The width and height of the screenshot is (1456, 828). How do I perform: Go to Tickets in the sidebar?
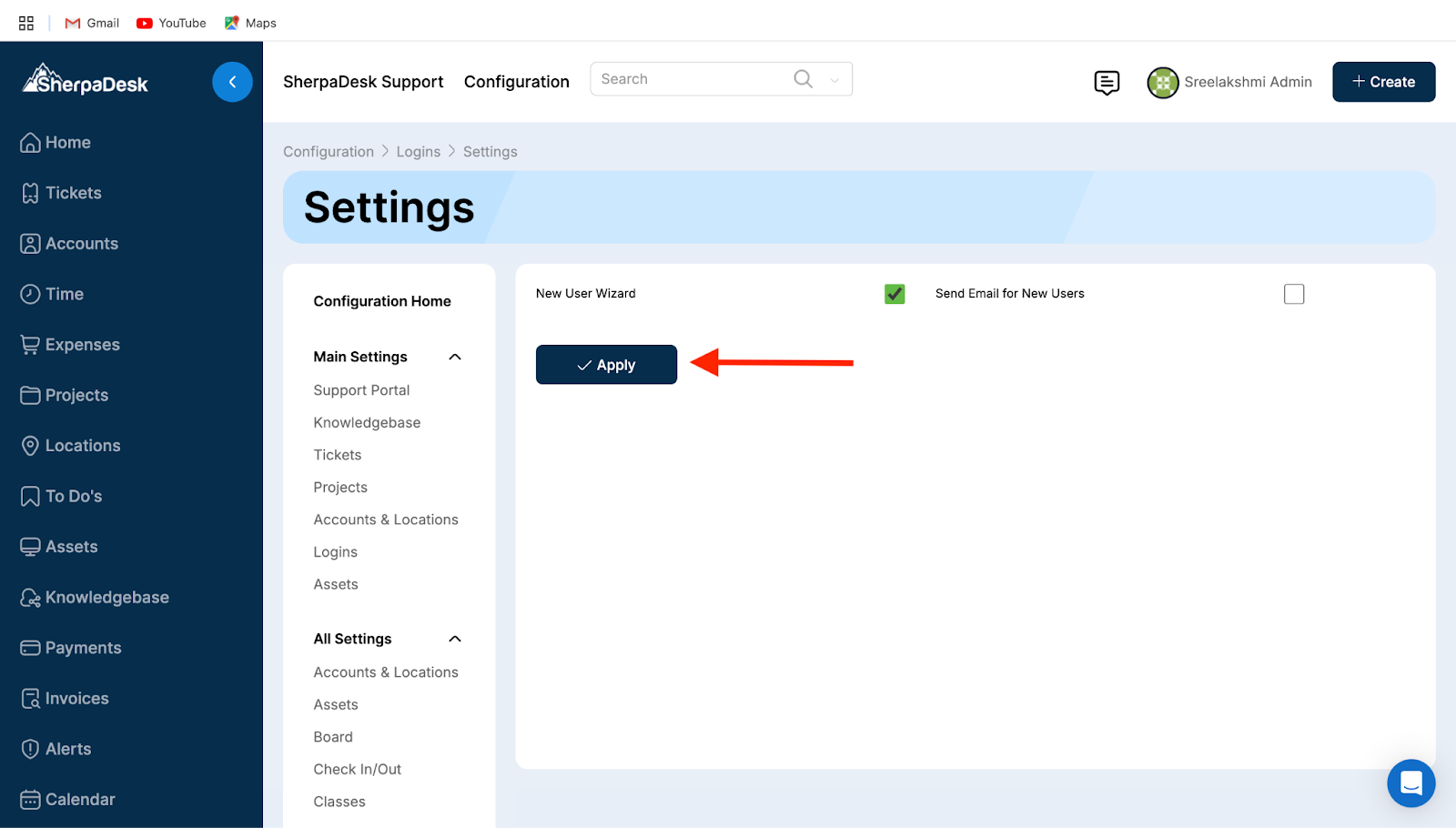pyautogui.click(x=73, y=193)
